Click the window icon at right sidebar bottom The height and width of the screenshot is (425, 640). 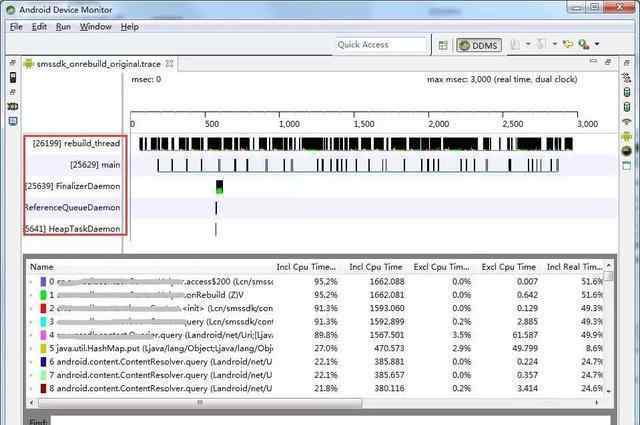click(x=627, y=166)
